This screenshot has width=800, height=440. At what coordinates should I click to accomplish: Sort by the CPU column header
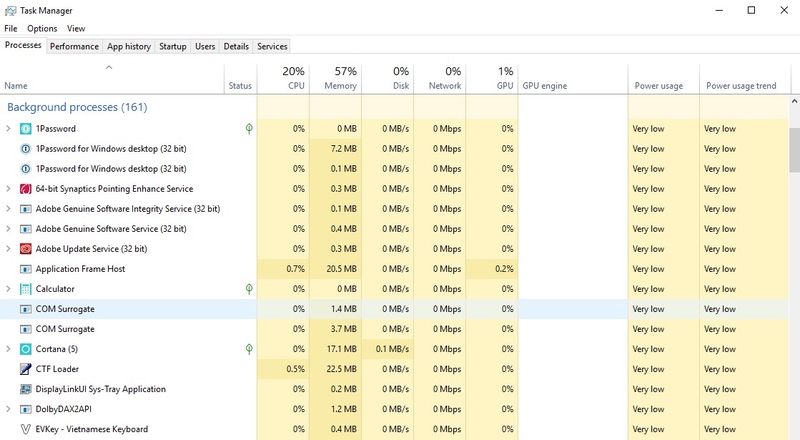pyautogui.click(x=283, y=79)
